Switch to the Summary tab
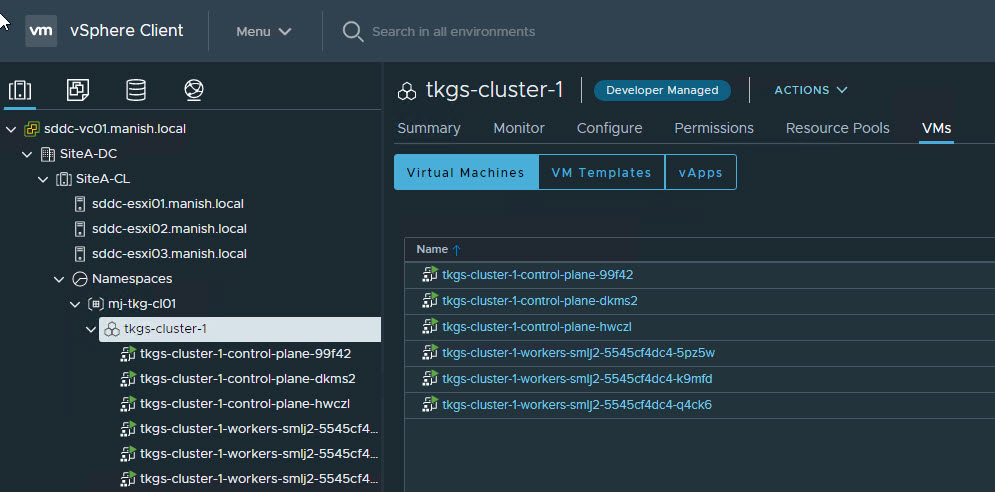This screenshot has width=995, height=492. click(x=428, y=128)
